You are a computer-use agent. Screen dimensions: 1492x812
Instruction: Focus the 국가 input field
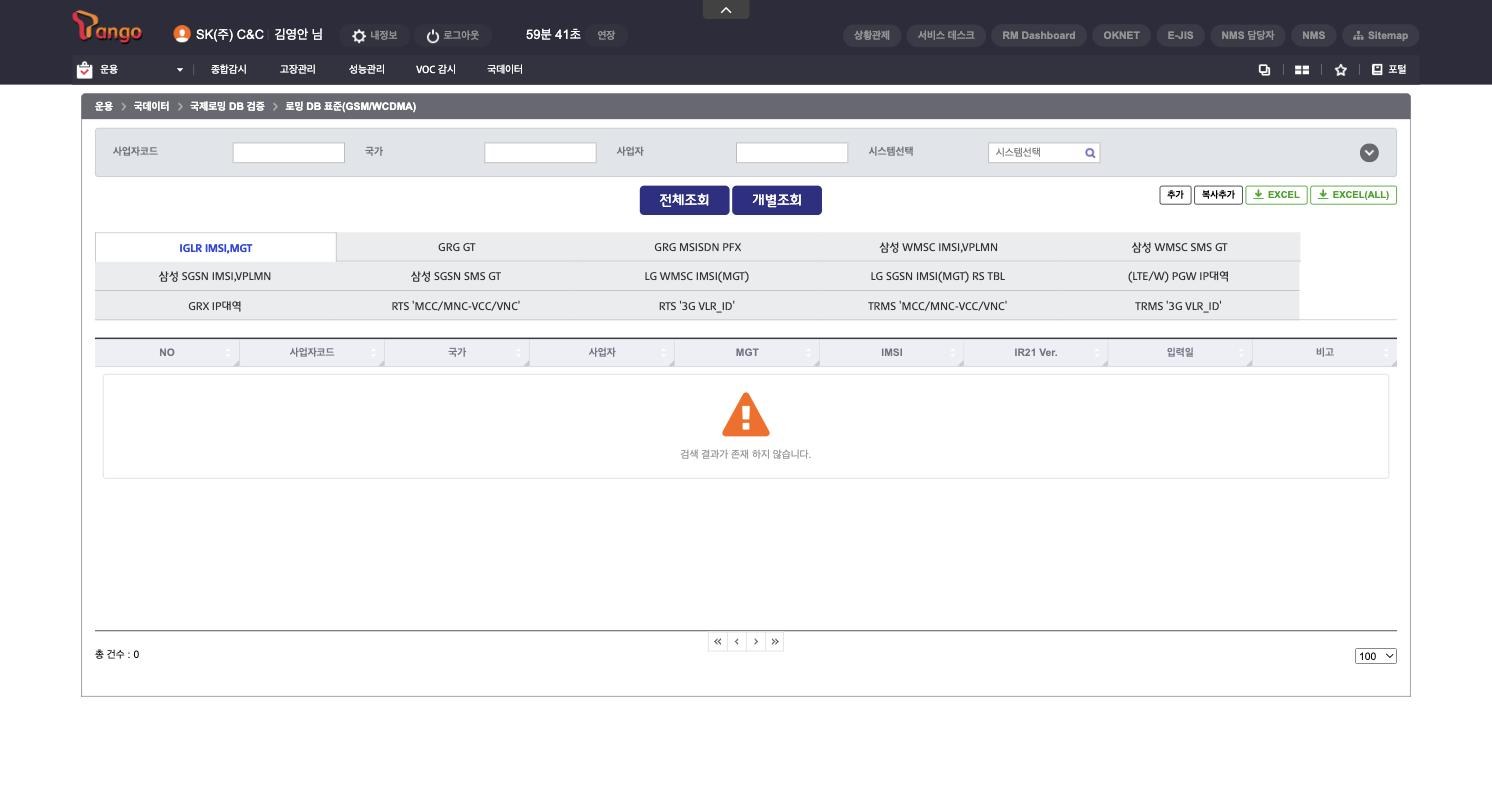[540, 152]
